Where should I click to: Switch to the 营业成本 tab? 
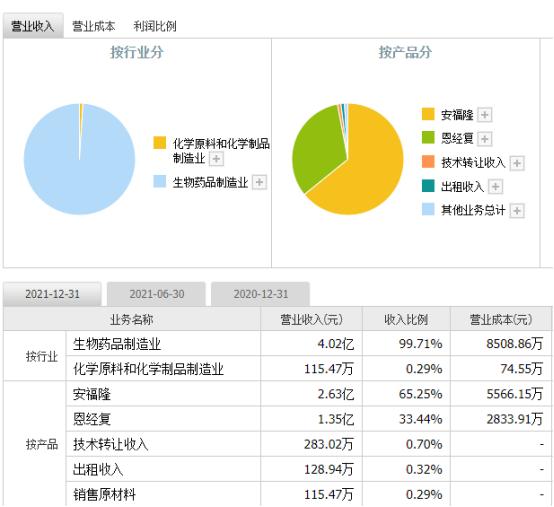pyautogui.click(x=94, y=26)
